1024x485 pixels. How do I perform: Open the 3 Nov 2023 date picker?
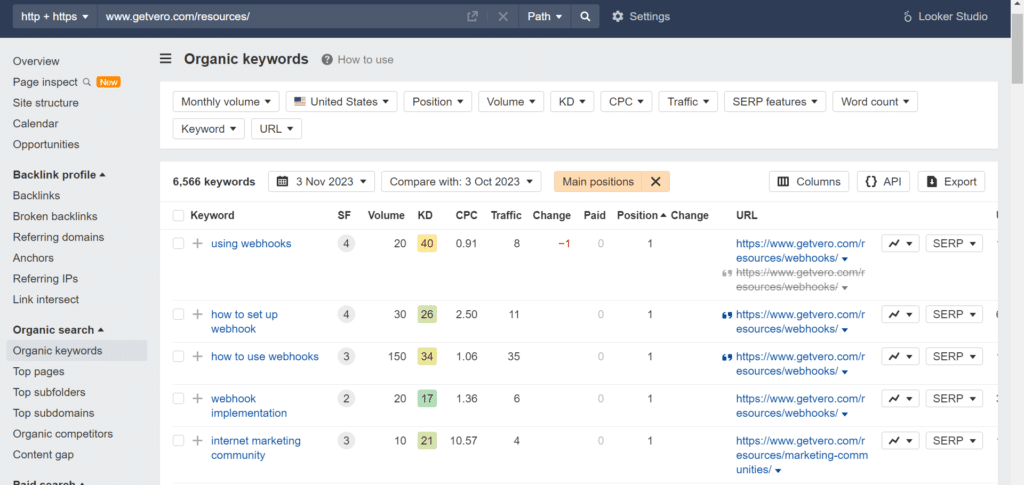pos(321,181)
